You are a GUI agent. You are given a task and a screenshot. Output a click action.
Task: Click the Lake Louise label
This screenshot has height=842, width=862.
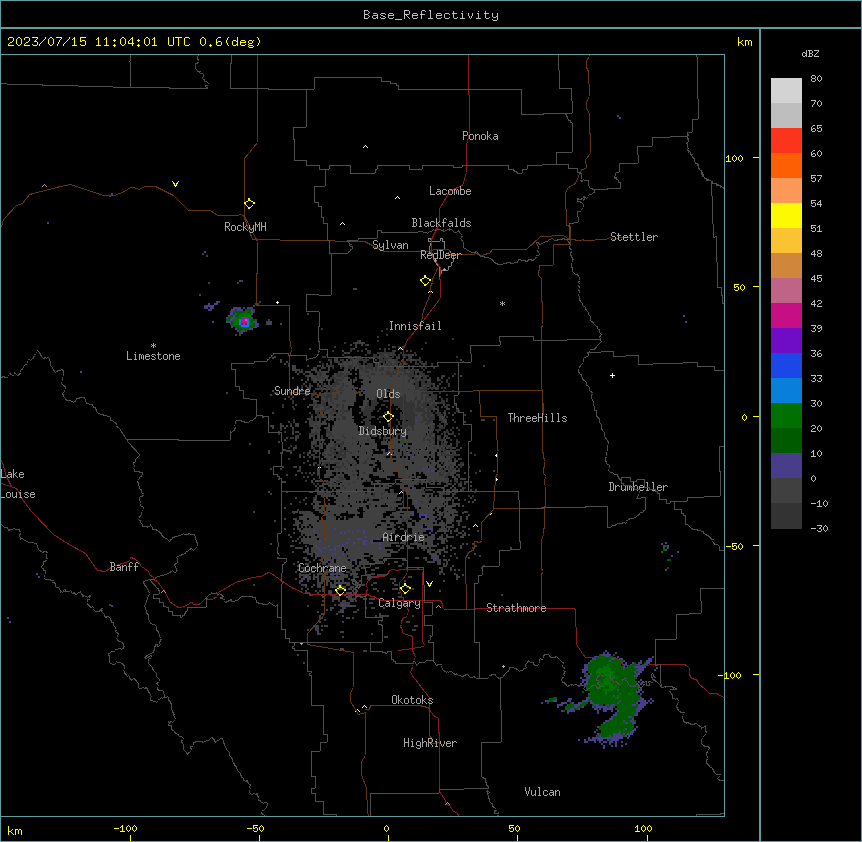point(17,484)
